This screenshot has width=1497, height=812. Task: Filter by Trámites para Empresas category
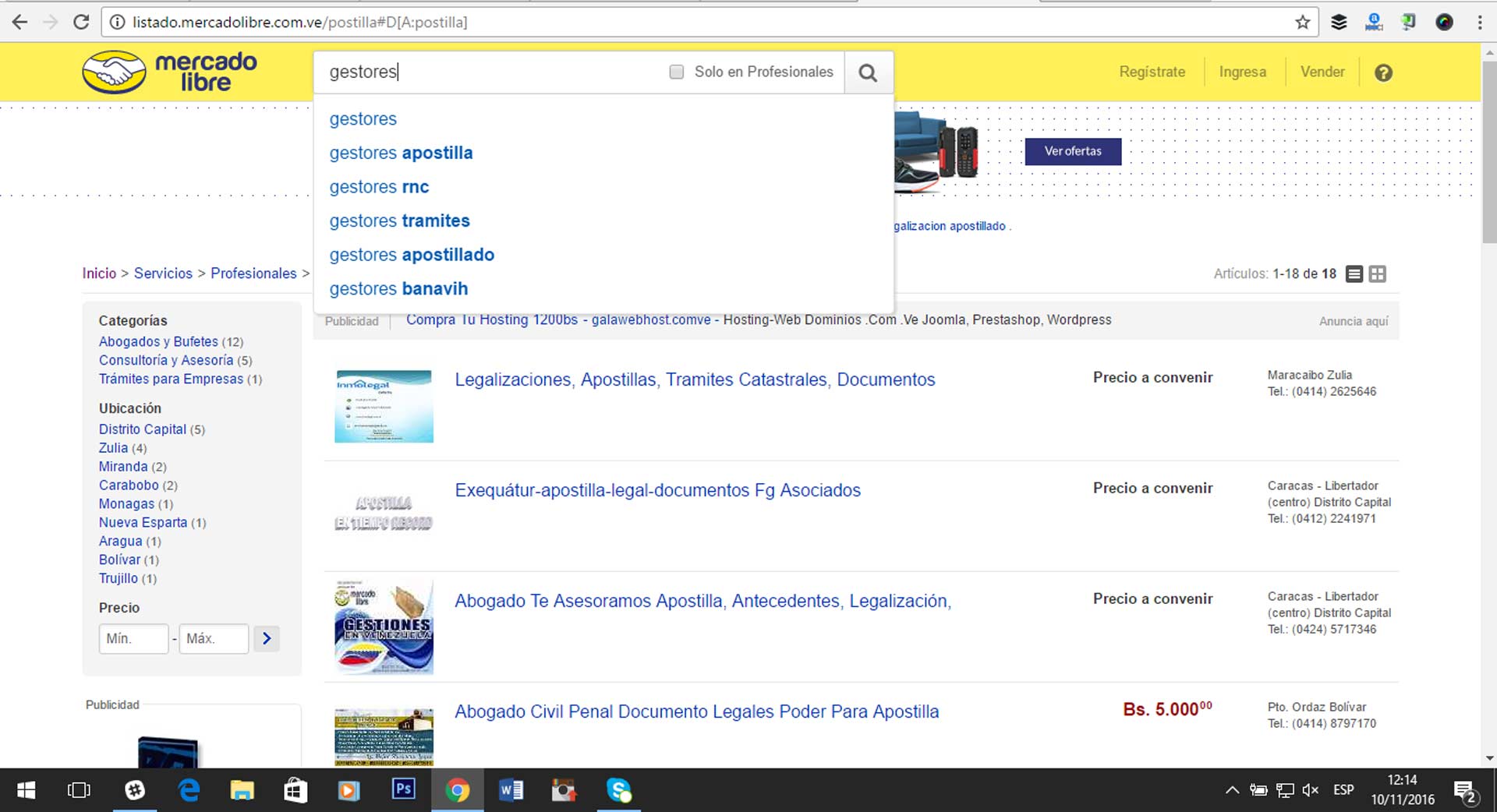(x=171, y=380)
